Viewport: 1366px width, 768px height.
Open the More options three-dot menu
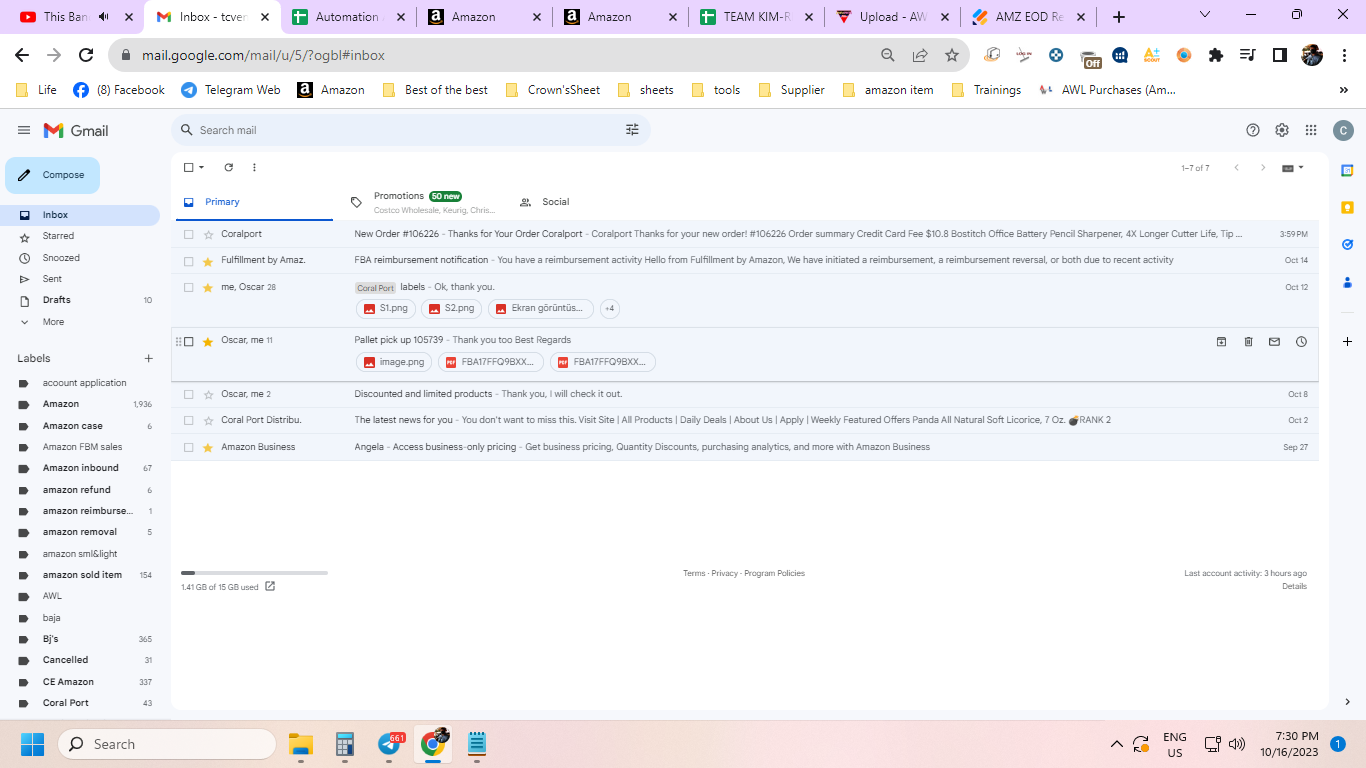pyautogui.click(x=254, y=168)
